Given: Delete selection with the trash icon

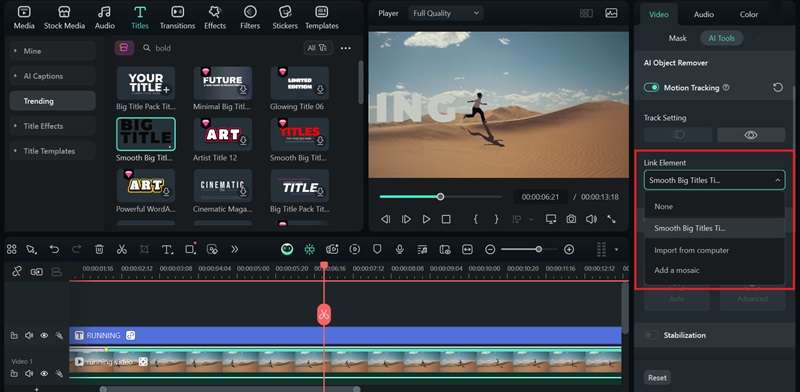Looking at the screenshot, I should tap(99, 249).
